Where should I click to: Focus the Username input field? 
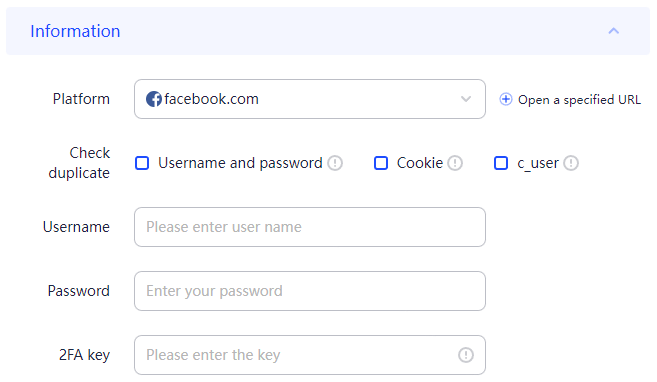310,227
